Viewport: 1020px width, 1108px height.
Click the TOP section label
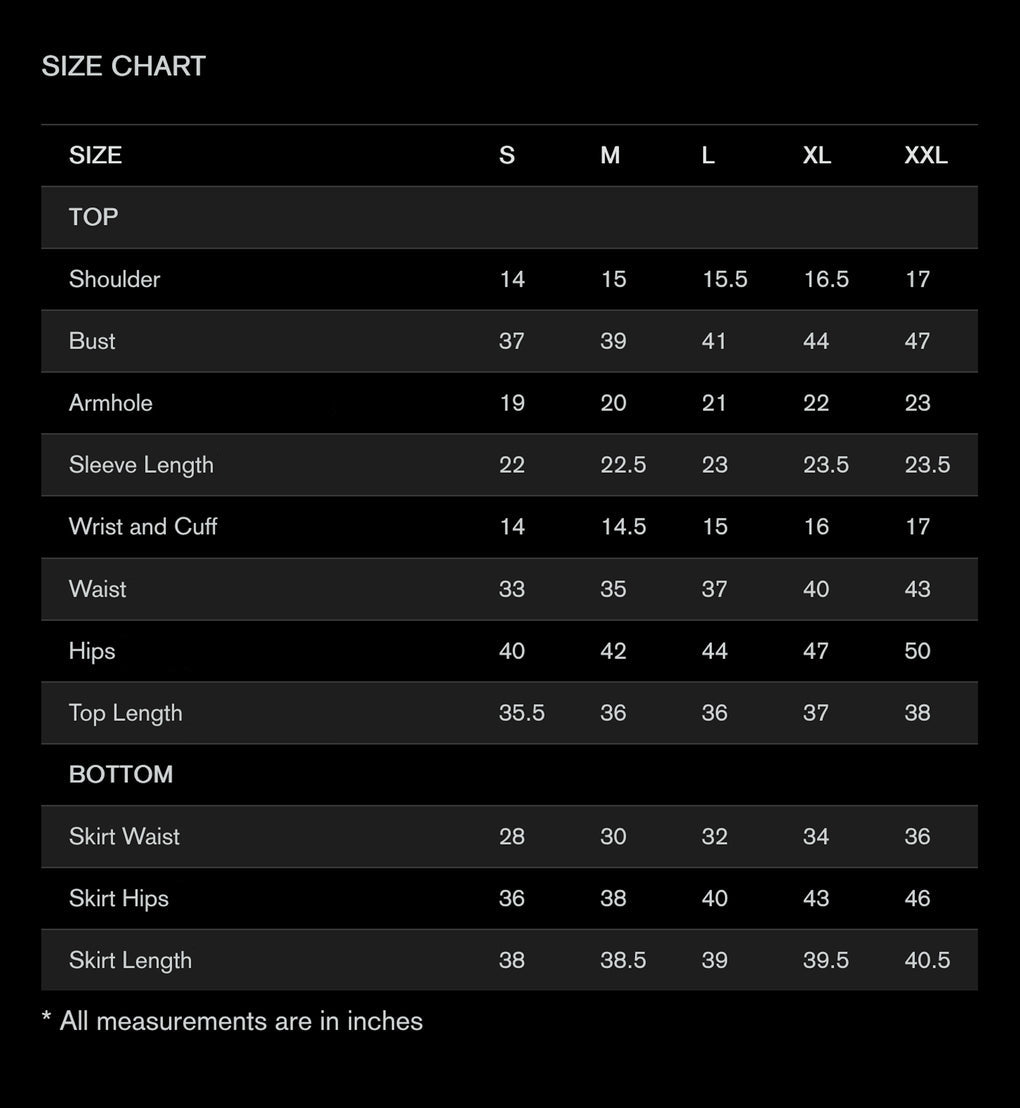(x=93, y=217)
